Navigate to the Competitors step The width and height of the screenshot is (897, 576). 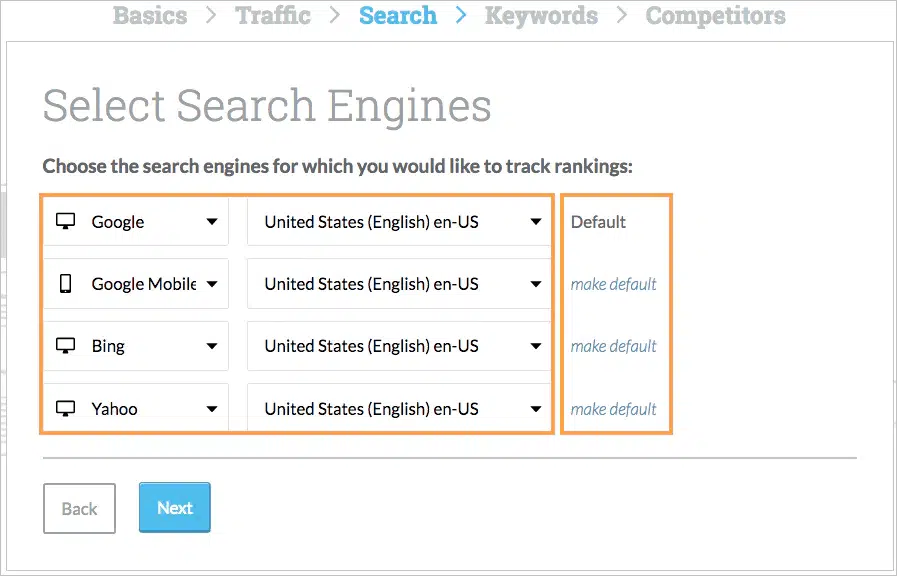715,15
